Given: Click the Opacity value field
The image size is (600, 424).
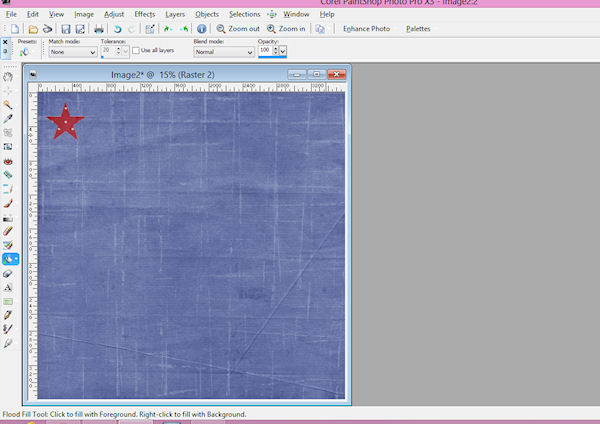Looking at the screenshot, I should point(265,51).
